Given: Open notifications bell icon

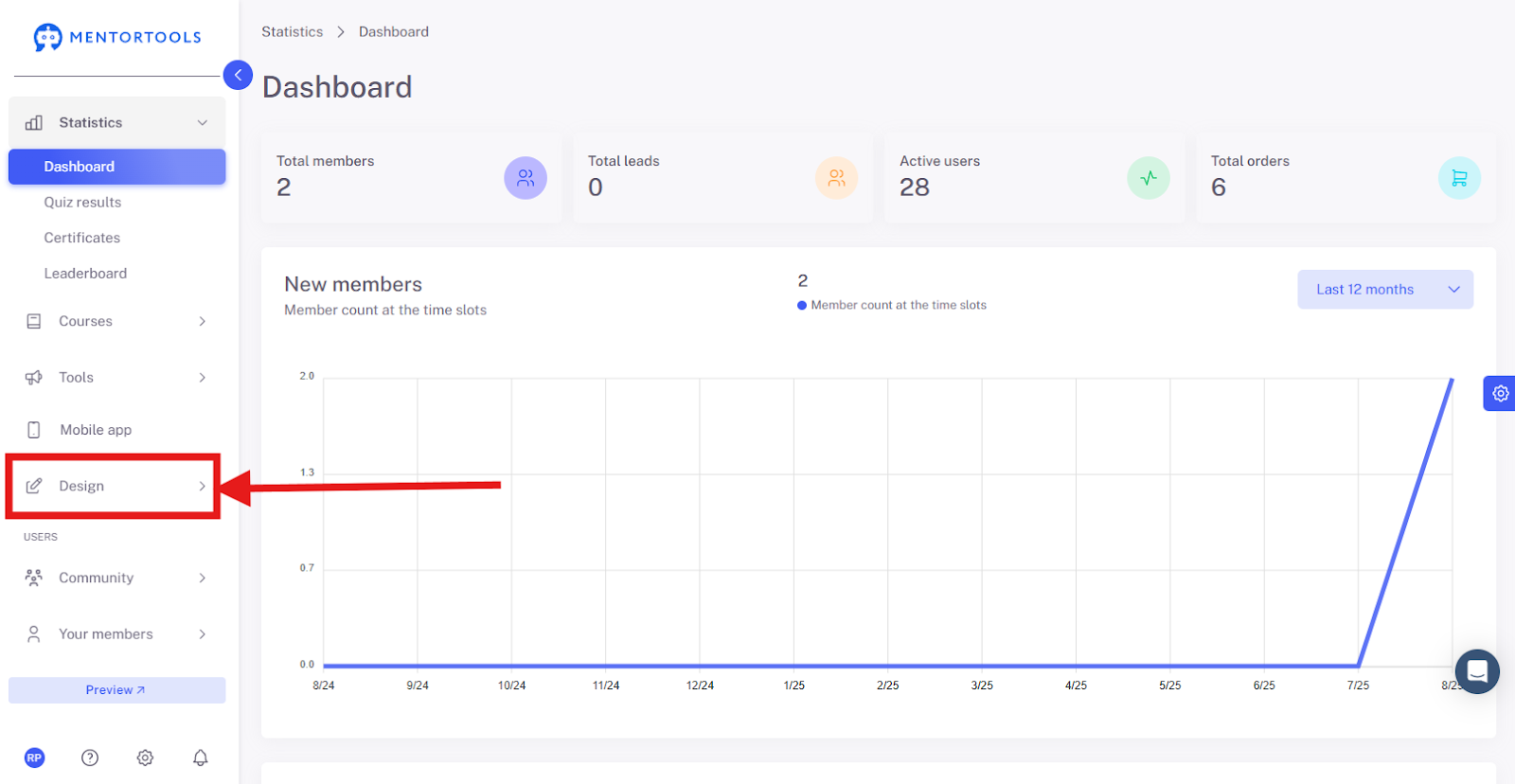Looking at the screenshot, I should (201, 757).
